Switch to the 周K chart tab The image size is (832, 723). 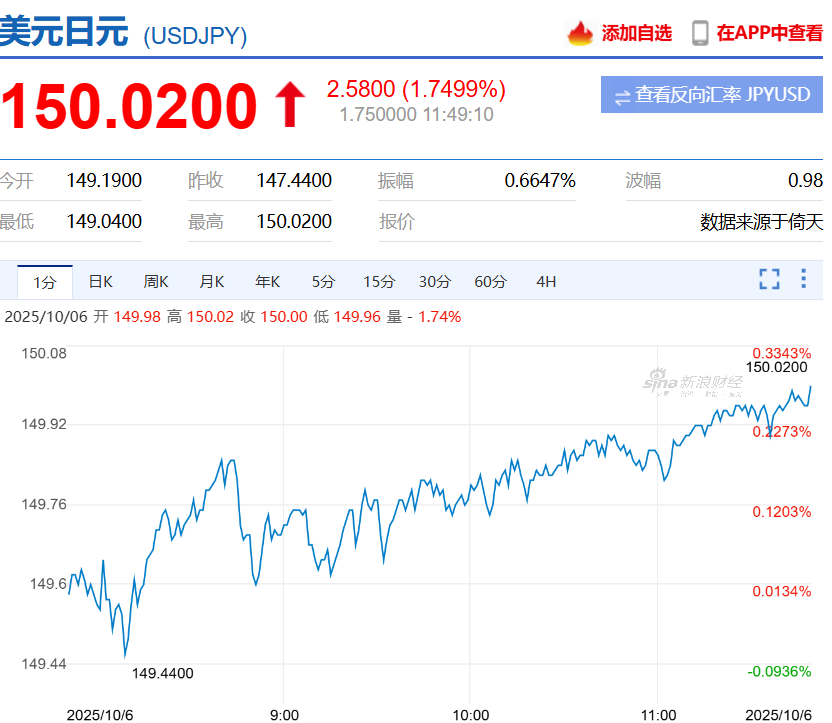coord(156,282)
